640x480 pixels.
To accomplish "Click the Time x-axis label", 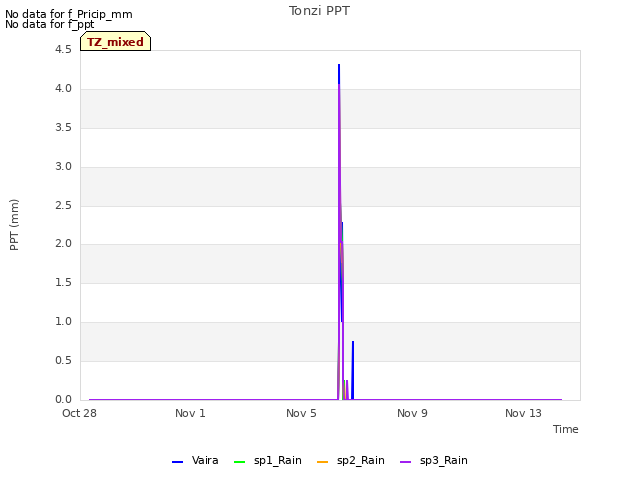I will pos(566,429).
